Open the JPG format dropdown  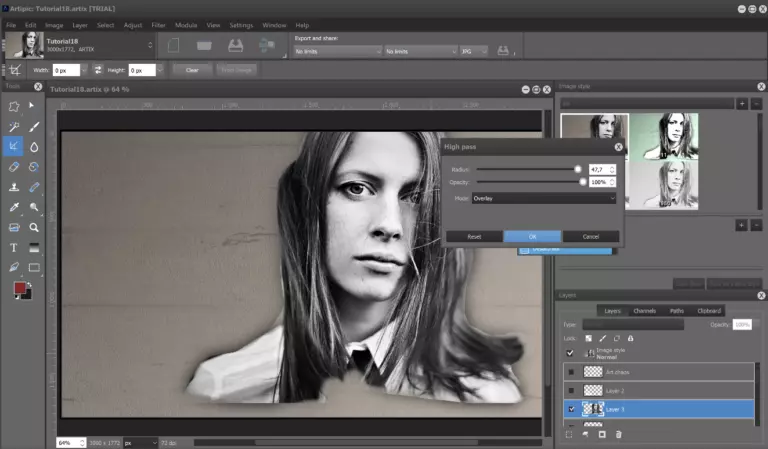[x=476, y=51]
